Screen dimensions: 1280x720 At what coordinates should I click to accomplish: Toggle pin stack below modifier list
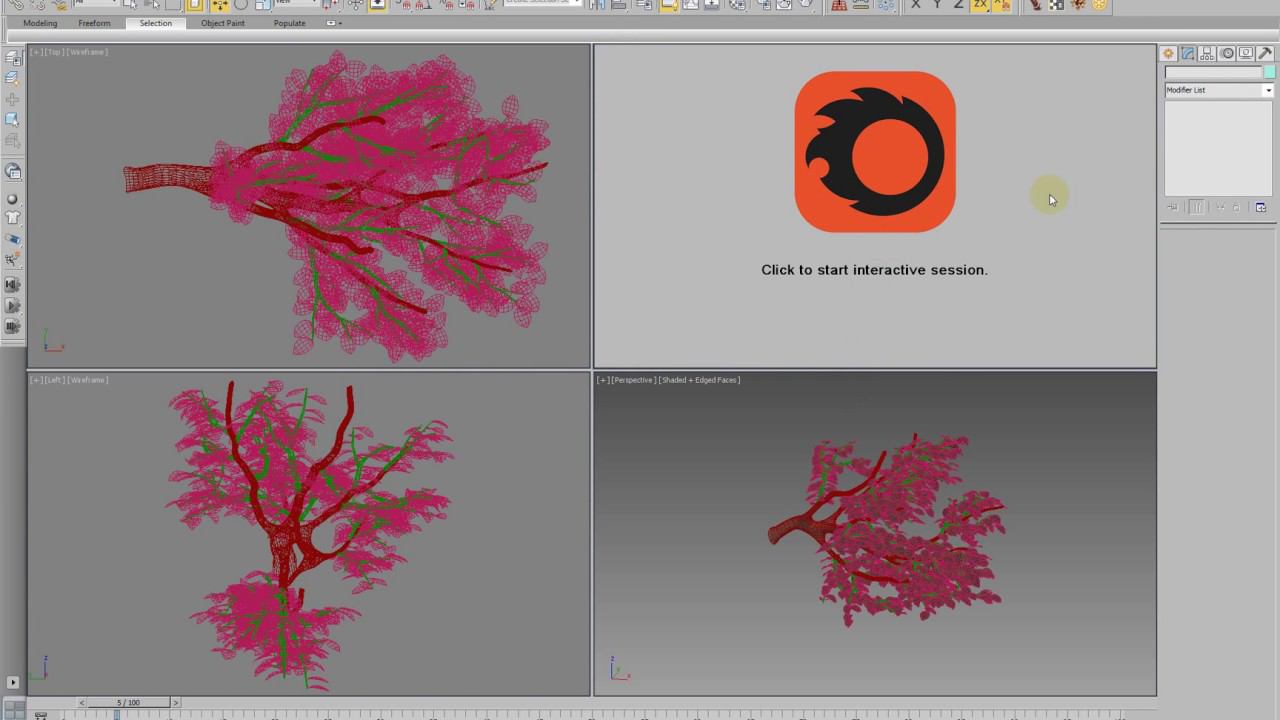[x=1173, y=208]
